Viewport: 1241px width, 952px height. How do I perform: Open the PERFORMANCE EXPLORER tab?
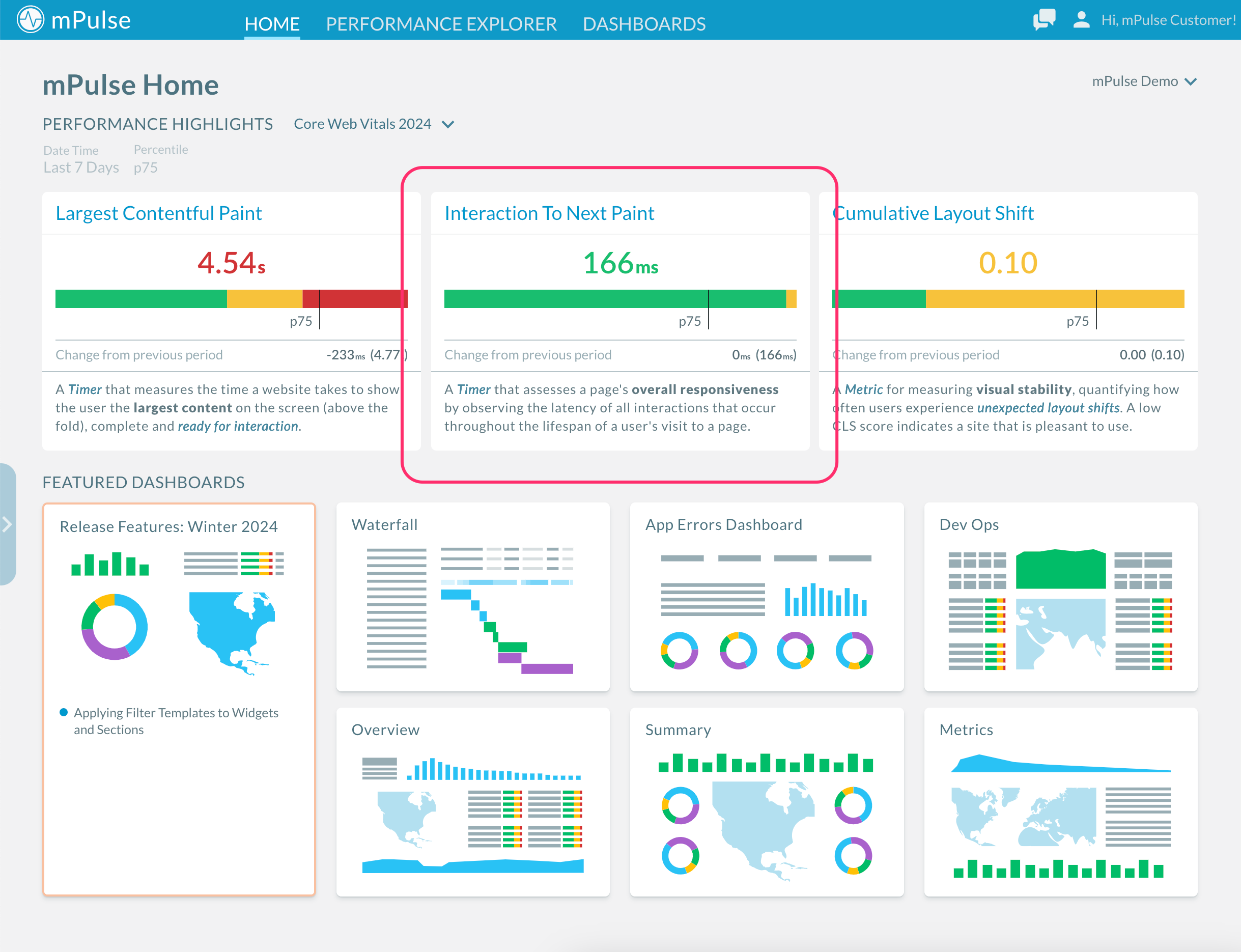pos(441,24)
